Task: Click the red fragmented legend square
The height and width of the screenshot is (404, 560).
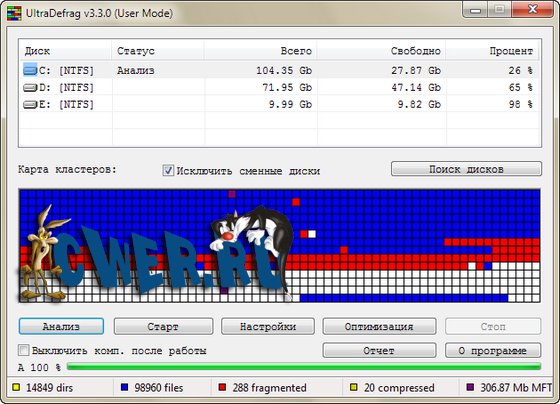Action: pos(222,387)
